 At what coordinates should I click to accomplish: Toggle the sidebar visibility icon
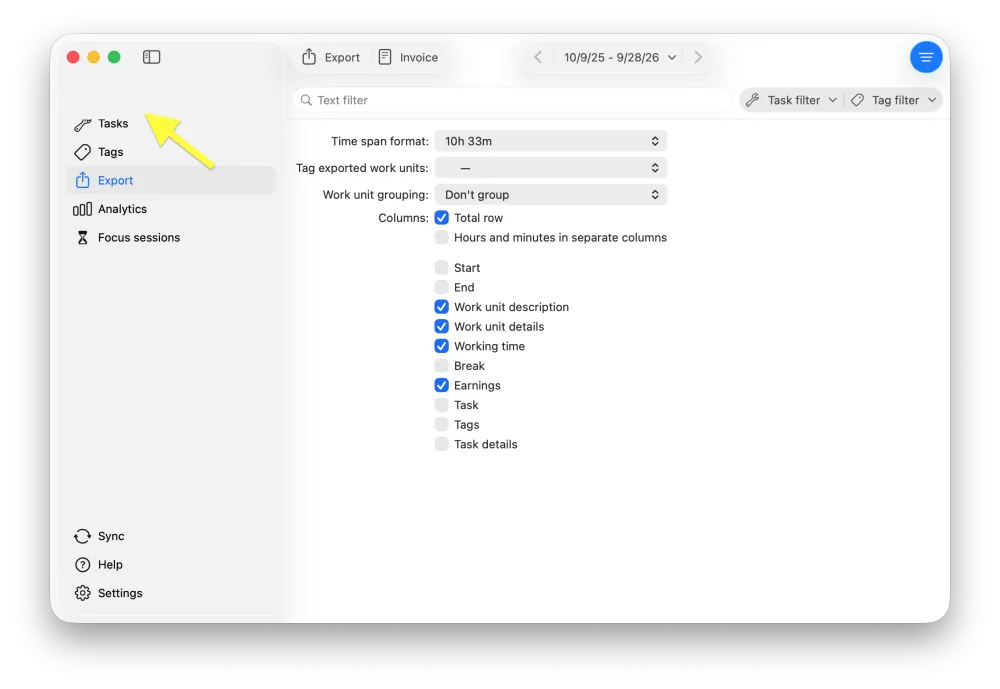(151, 57)
